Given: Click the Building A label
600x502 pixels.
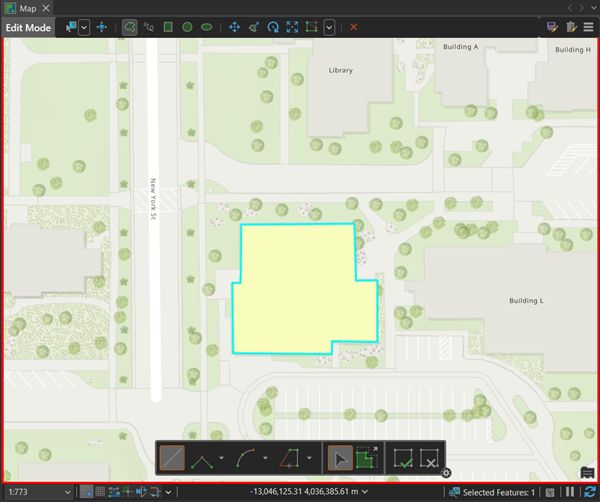Looking at the screenshot, I should pos(460,47).
